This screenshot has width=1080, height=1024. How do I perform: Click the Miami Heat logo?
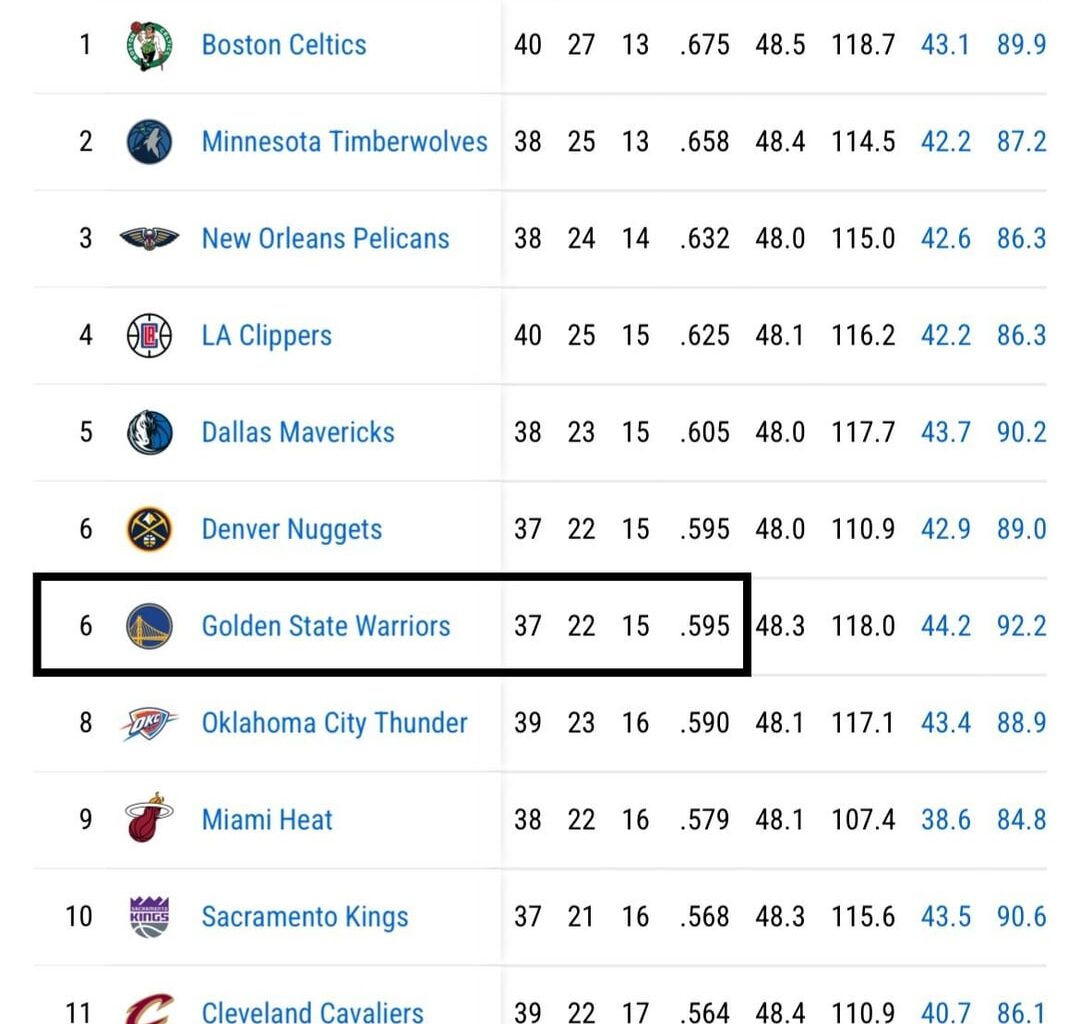[x=148, y=819]
